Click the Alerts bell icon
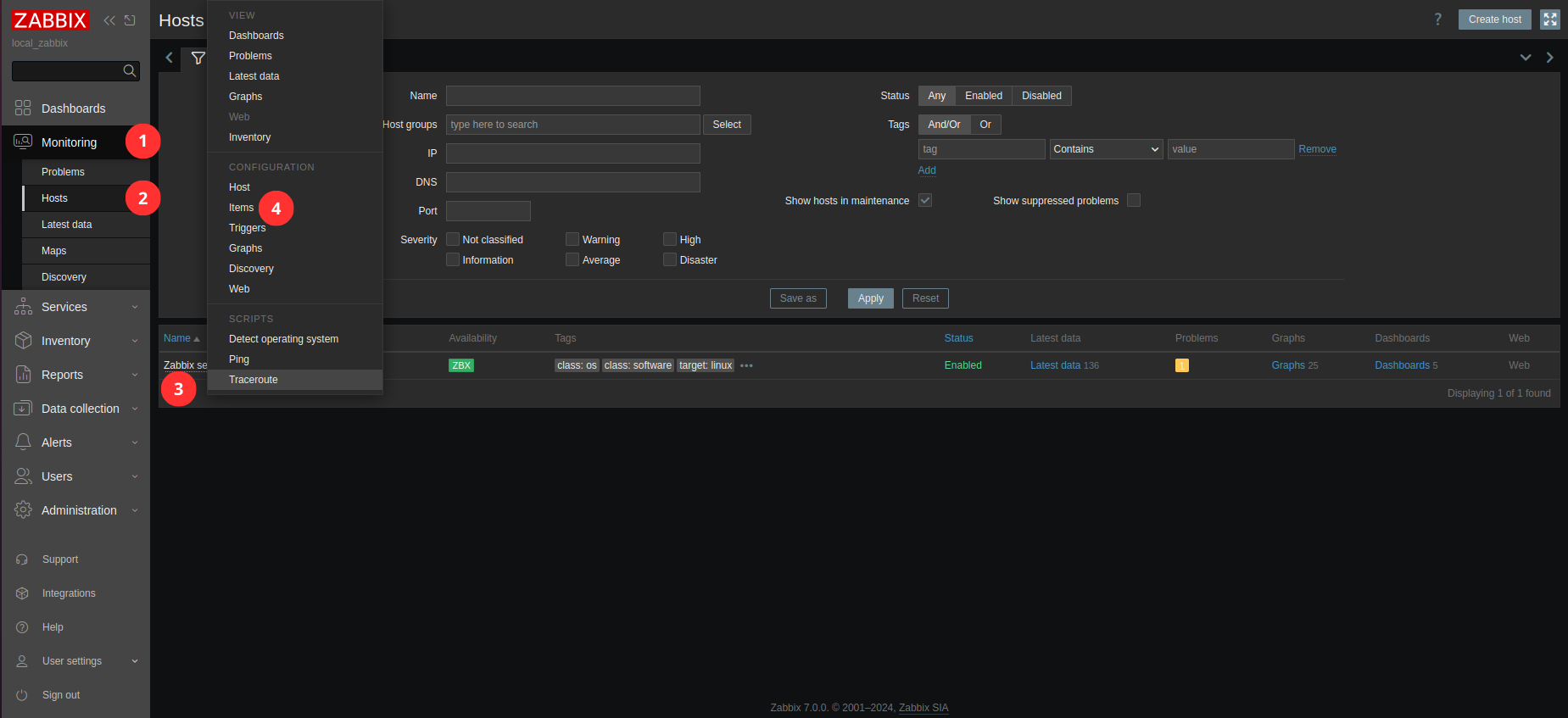Image resolution: width=1568 pixels, height=718 pixels. 23,442
